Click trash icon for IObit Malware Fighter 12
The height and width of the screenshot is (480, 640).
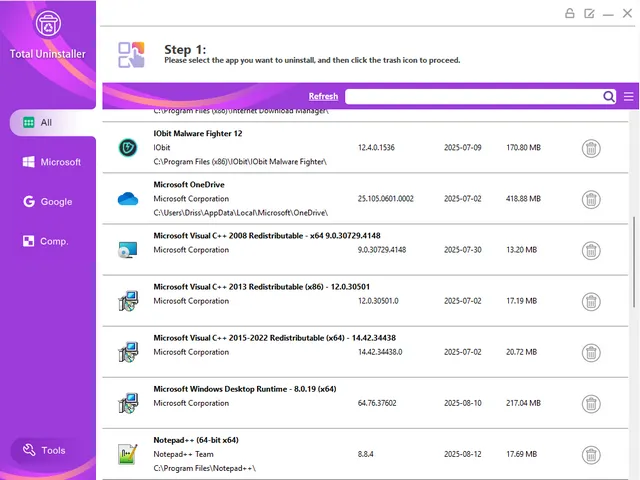(591, 148)
